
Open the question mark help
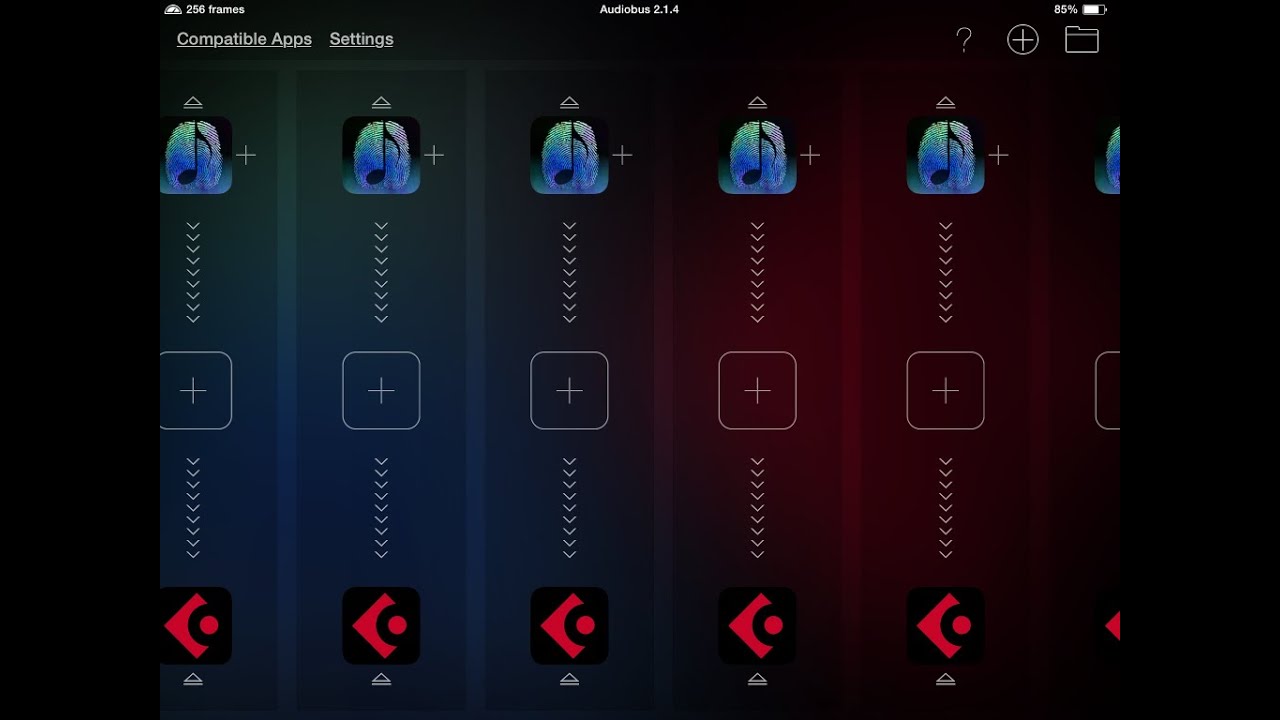964,40
